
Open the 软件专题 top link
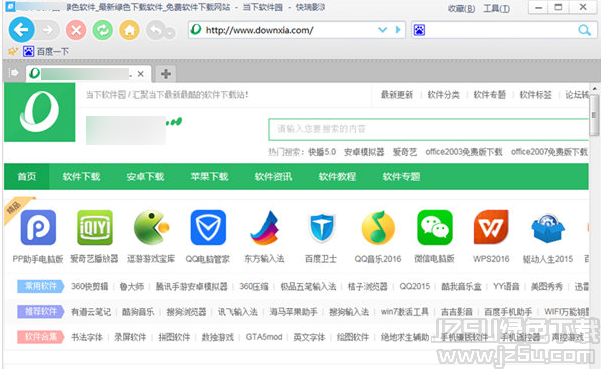489,95
